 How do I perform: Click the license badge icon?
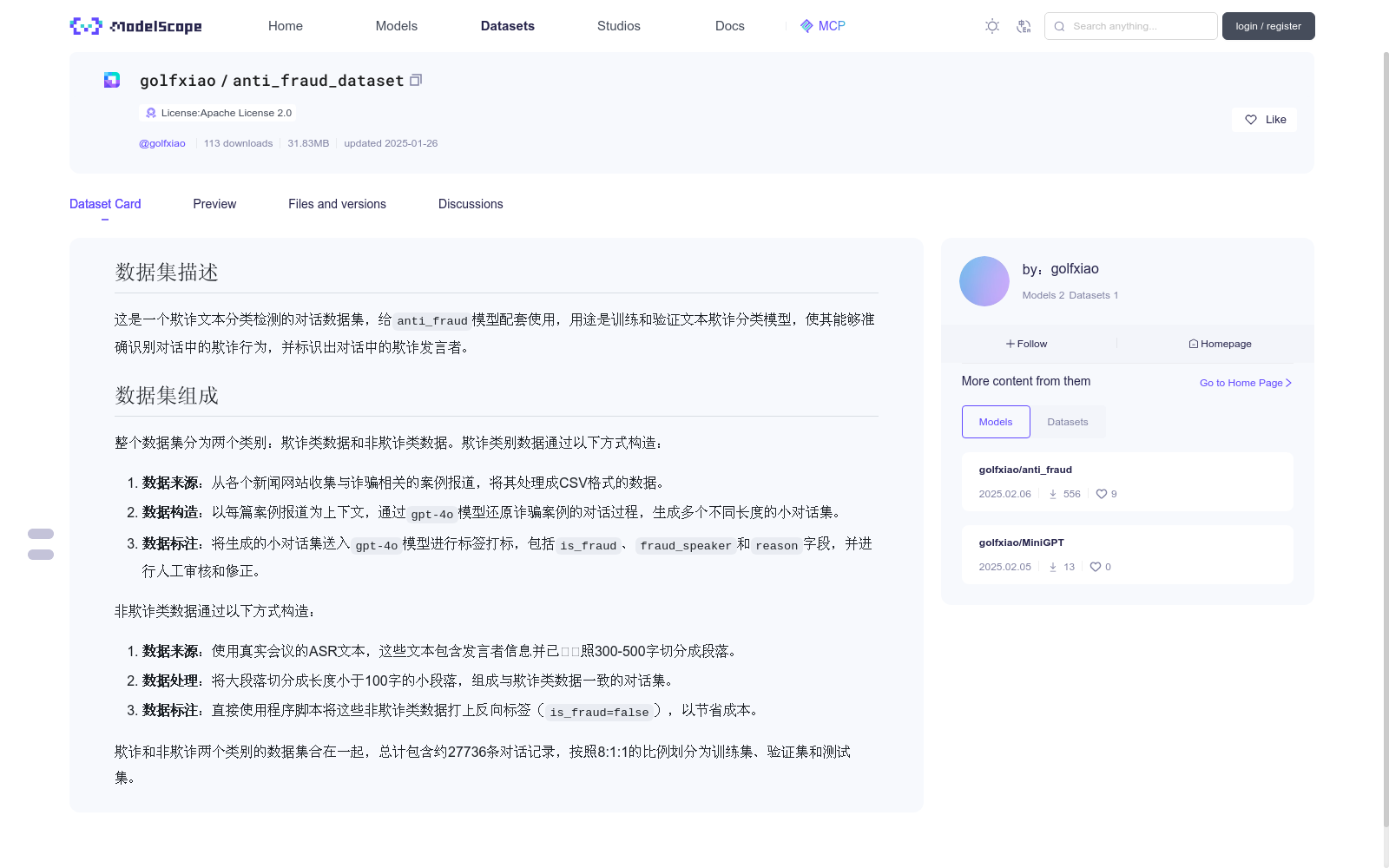[151, 113]
